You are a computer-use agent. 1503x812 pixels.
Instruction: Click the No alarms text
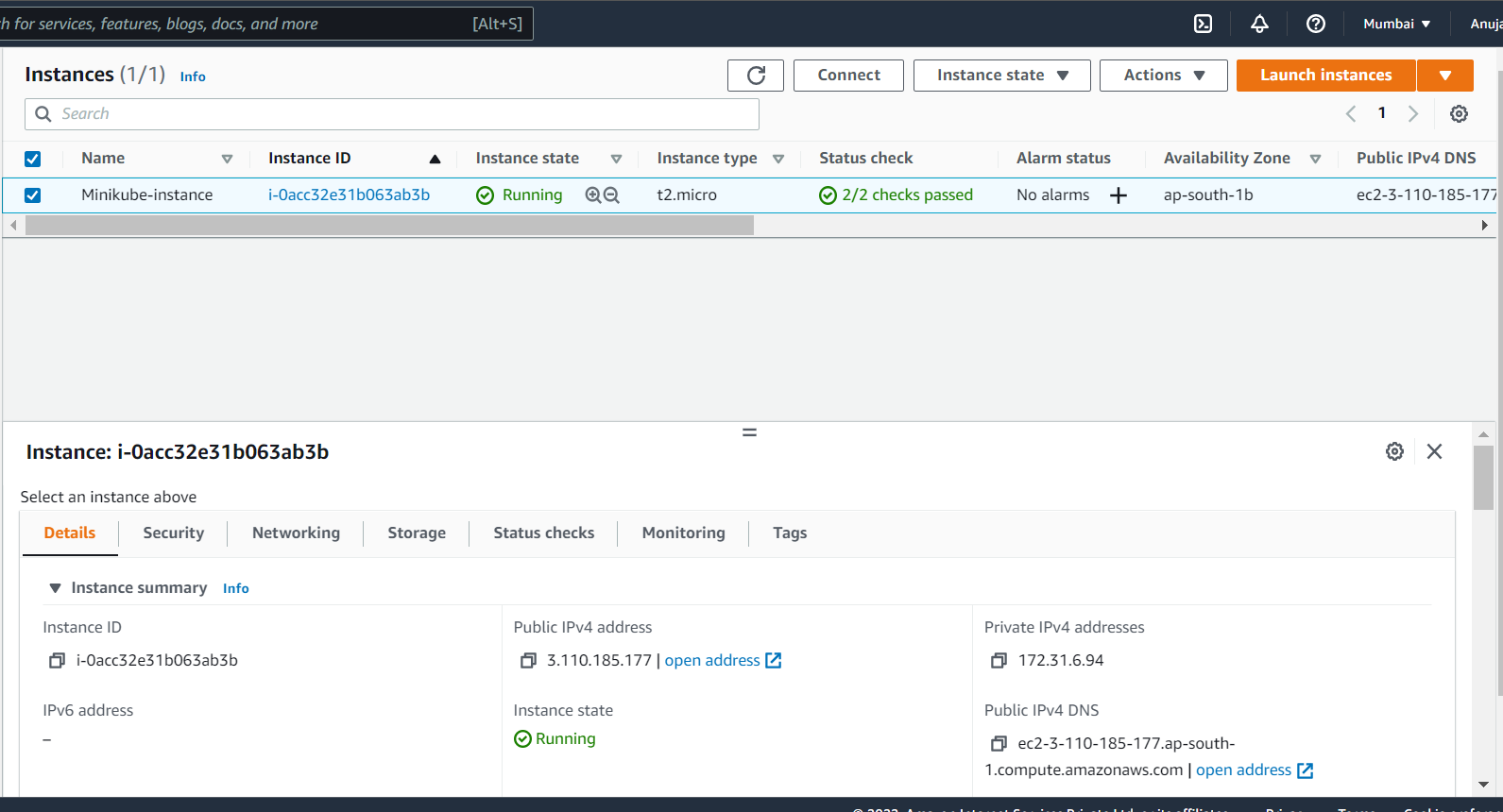pos(1052,195)
